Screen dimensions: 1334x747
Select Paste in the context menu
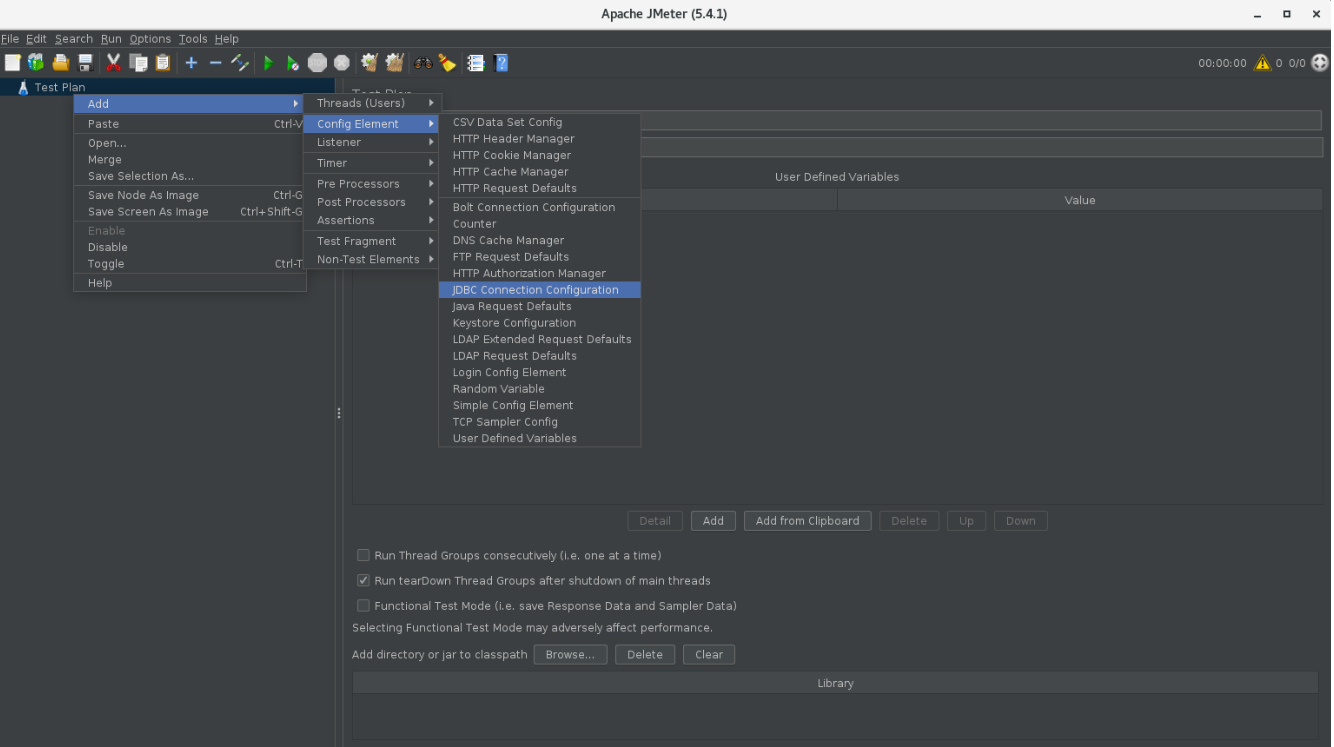click(x=190, y=124)
